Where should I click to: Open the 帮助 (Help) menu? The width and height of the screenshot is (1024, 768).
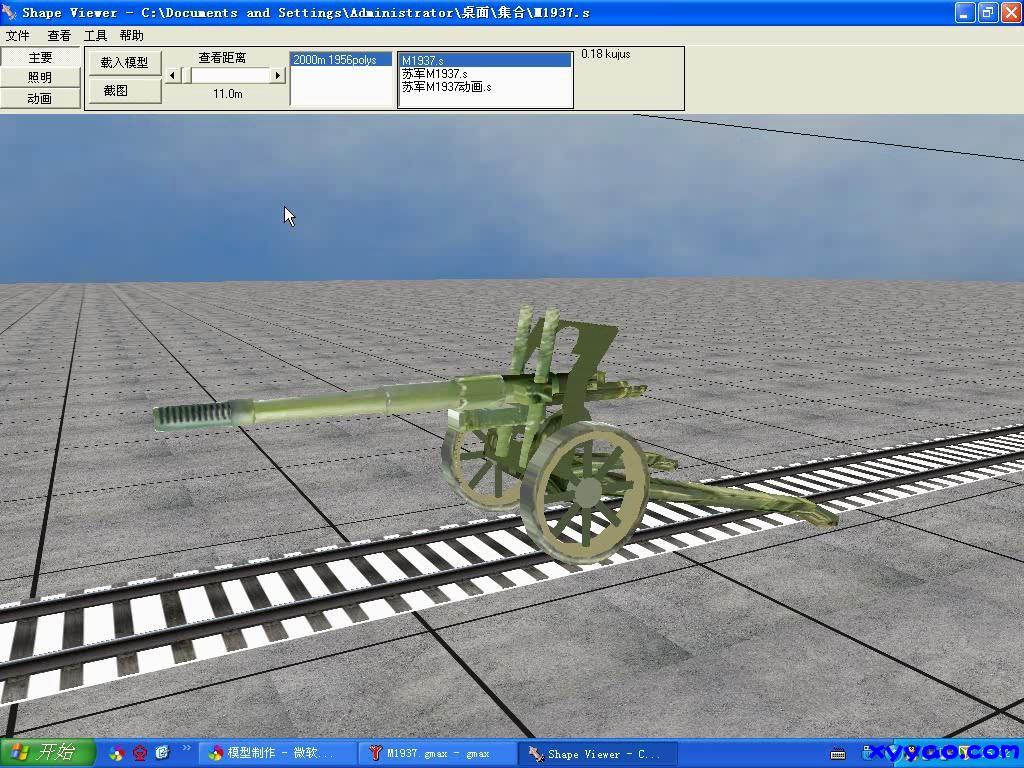[131, 36]
